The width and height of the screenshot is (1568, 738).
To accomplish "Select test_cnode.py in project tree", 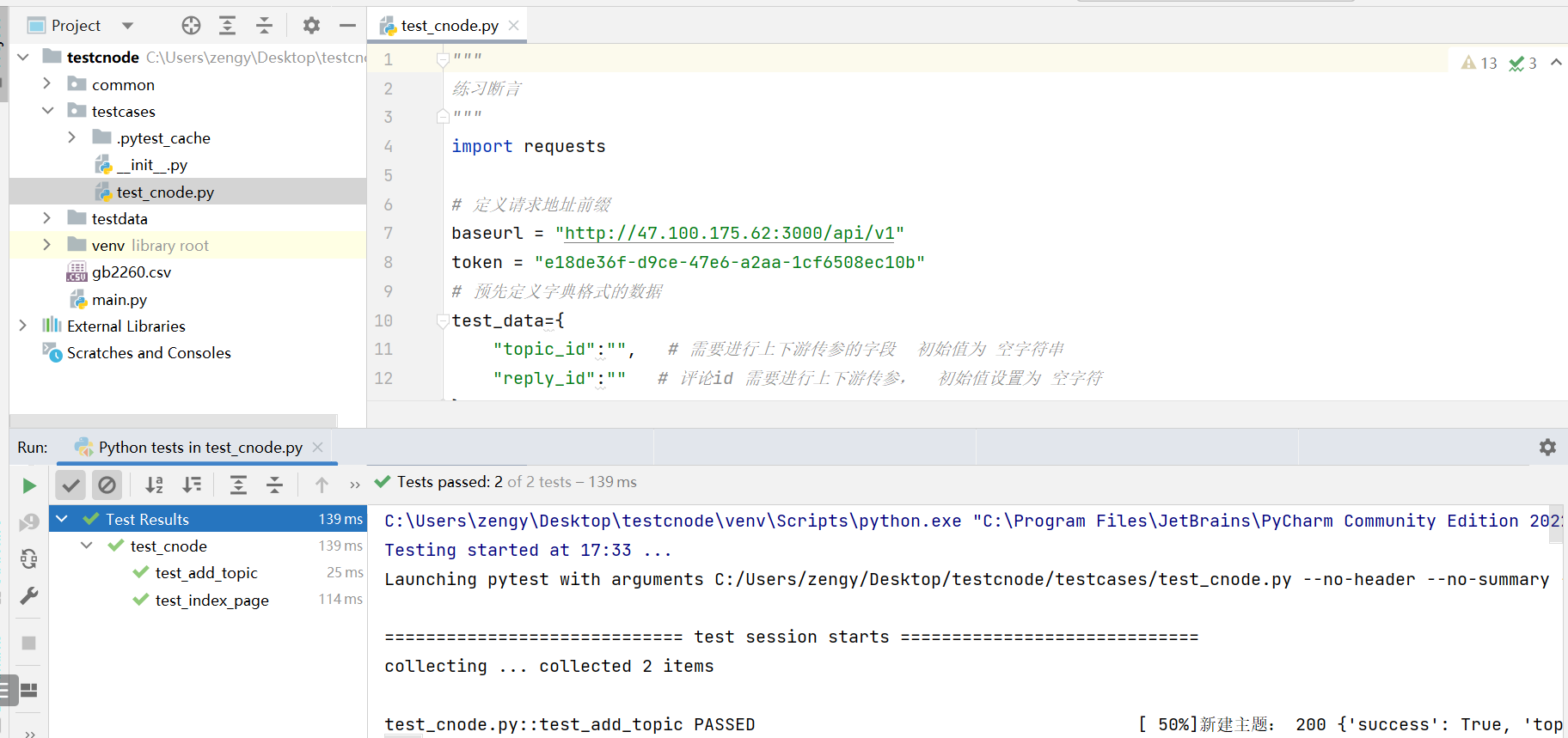I will (x=165, y=192).
